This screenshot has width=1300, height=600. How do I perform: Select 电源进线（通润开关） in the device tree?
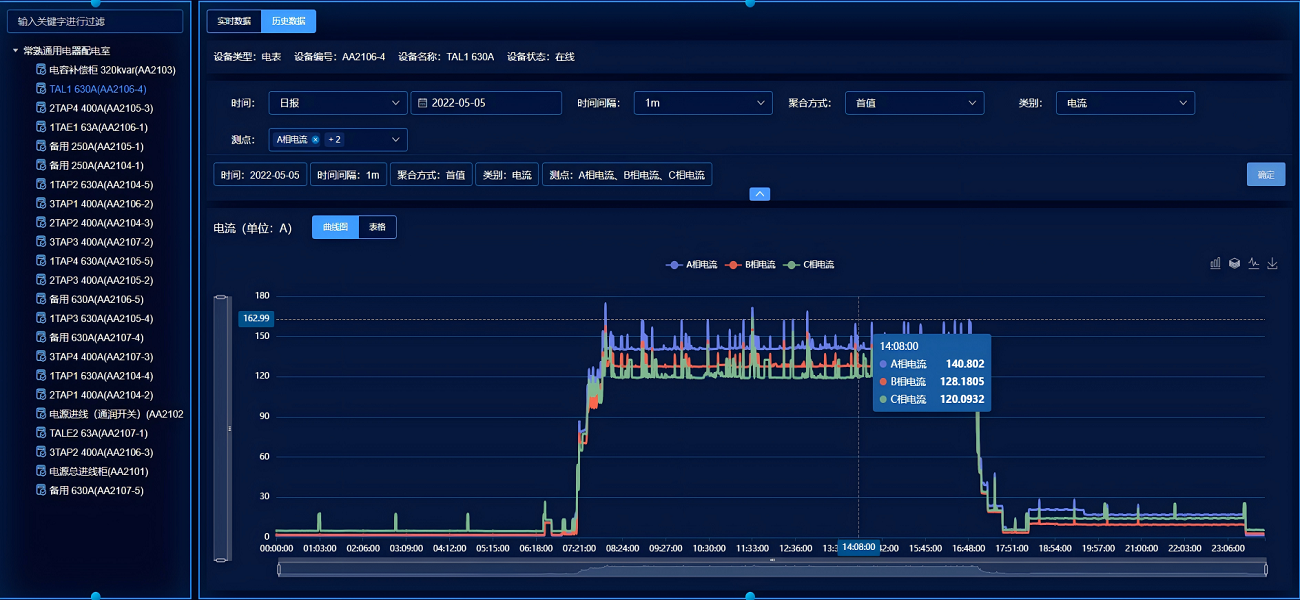click(116, 414)
